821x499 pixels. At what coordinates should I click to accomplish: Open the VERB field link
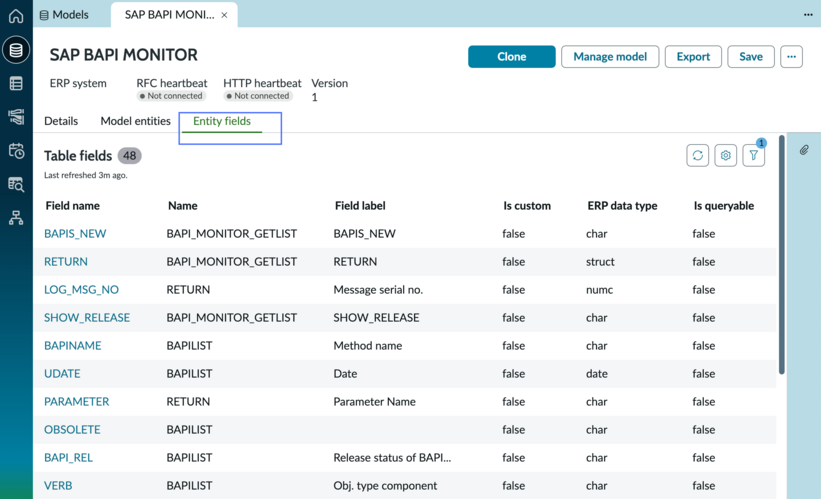(58, 486)
